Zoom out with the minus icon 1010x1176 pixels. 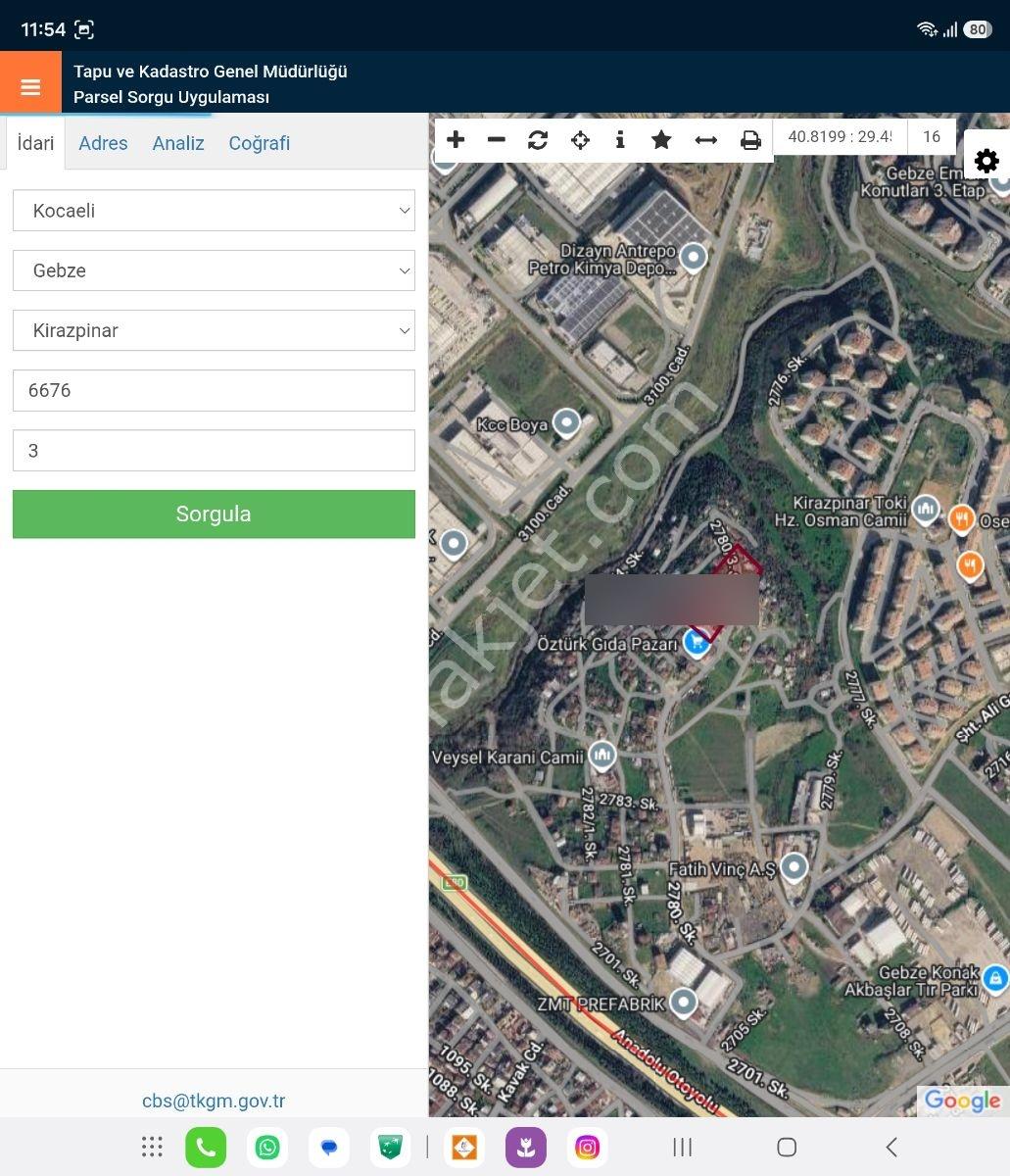click(497, 139)
